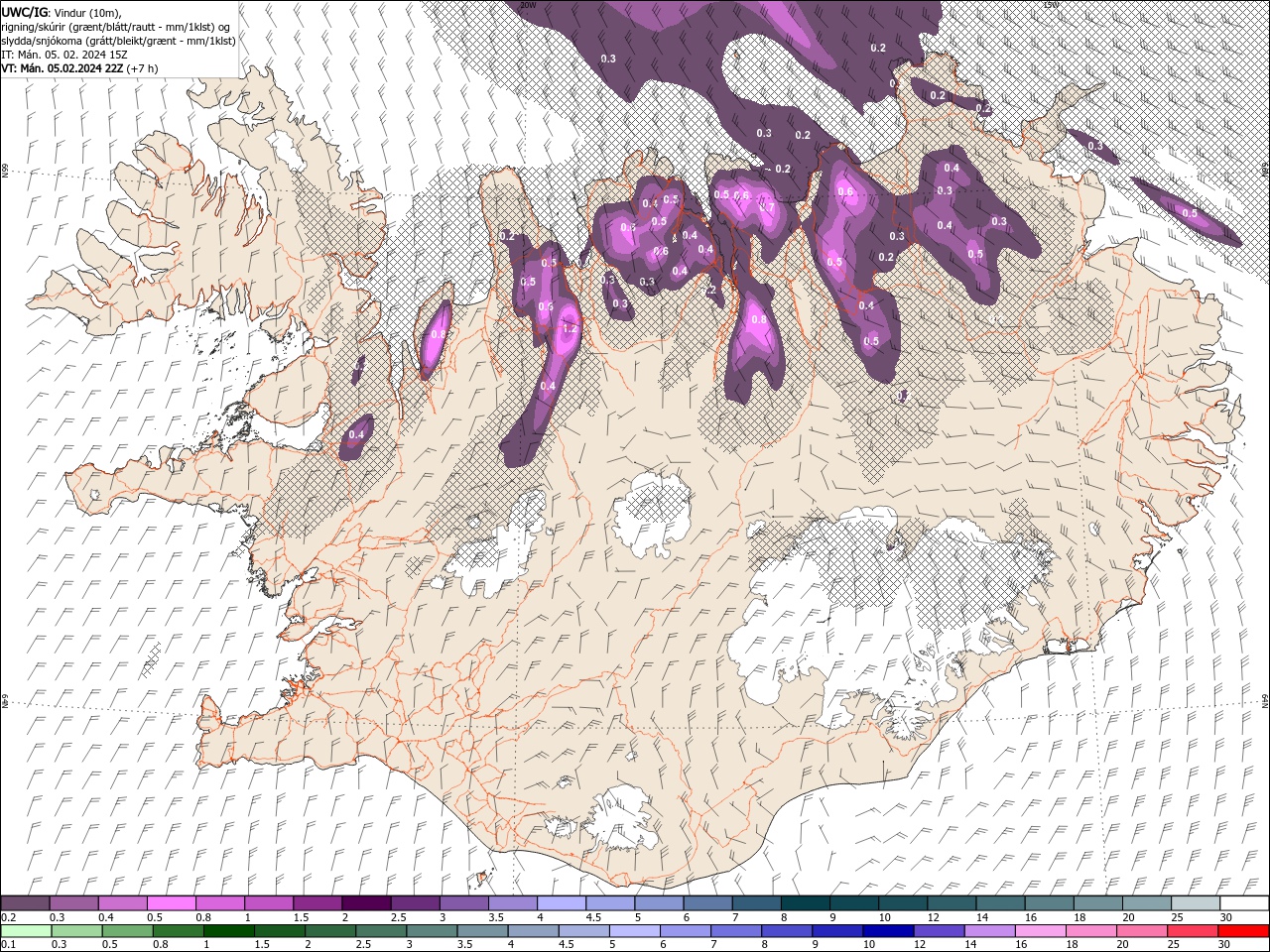Click the upper legend swatch starting at 1.5

pyautogui.click(x=317, y=903)
